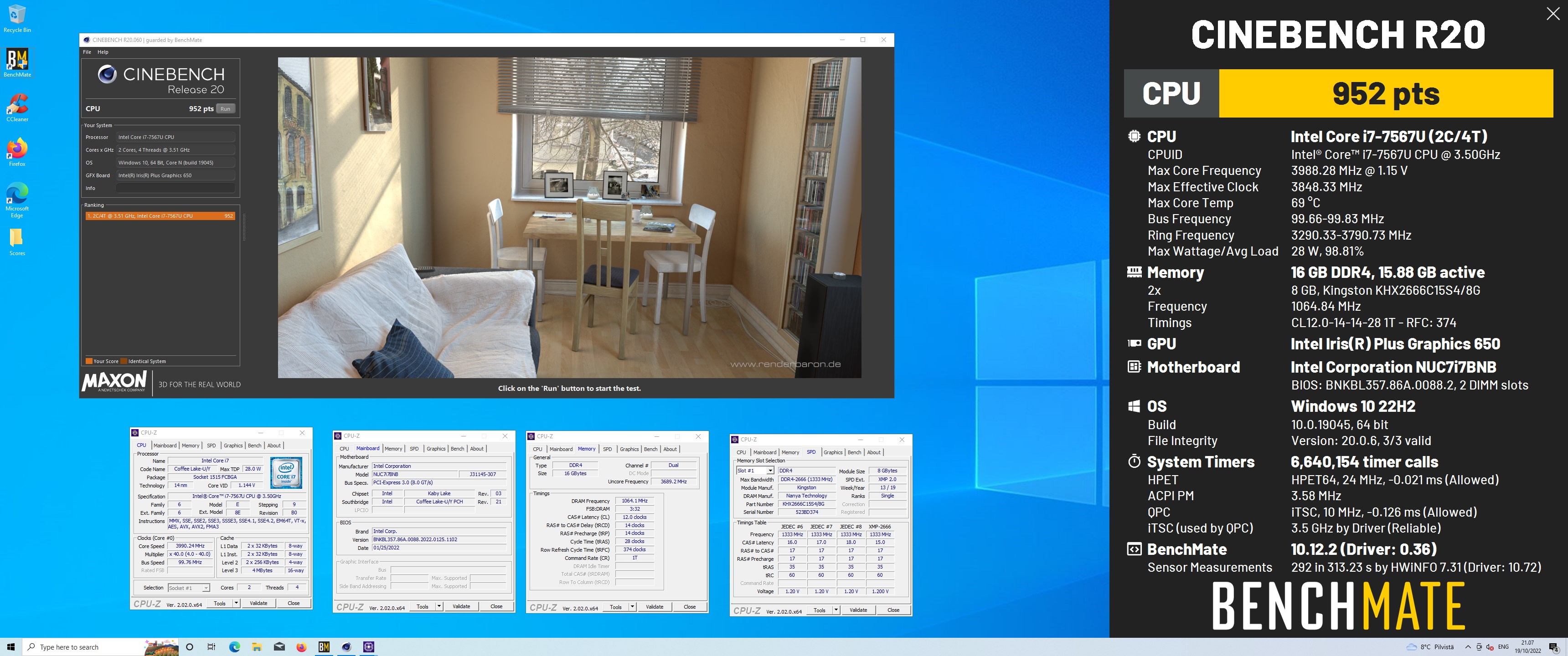Expand Tools arrow in first CPU-Z window
The height and width of the screenshot is (656, 1568).
coord(236,603)
